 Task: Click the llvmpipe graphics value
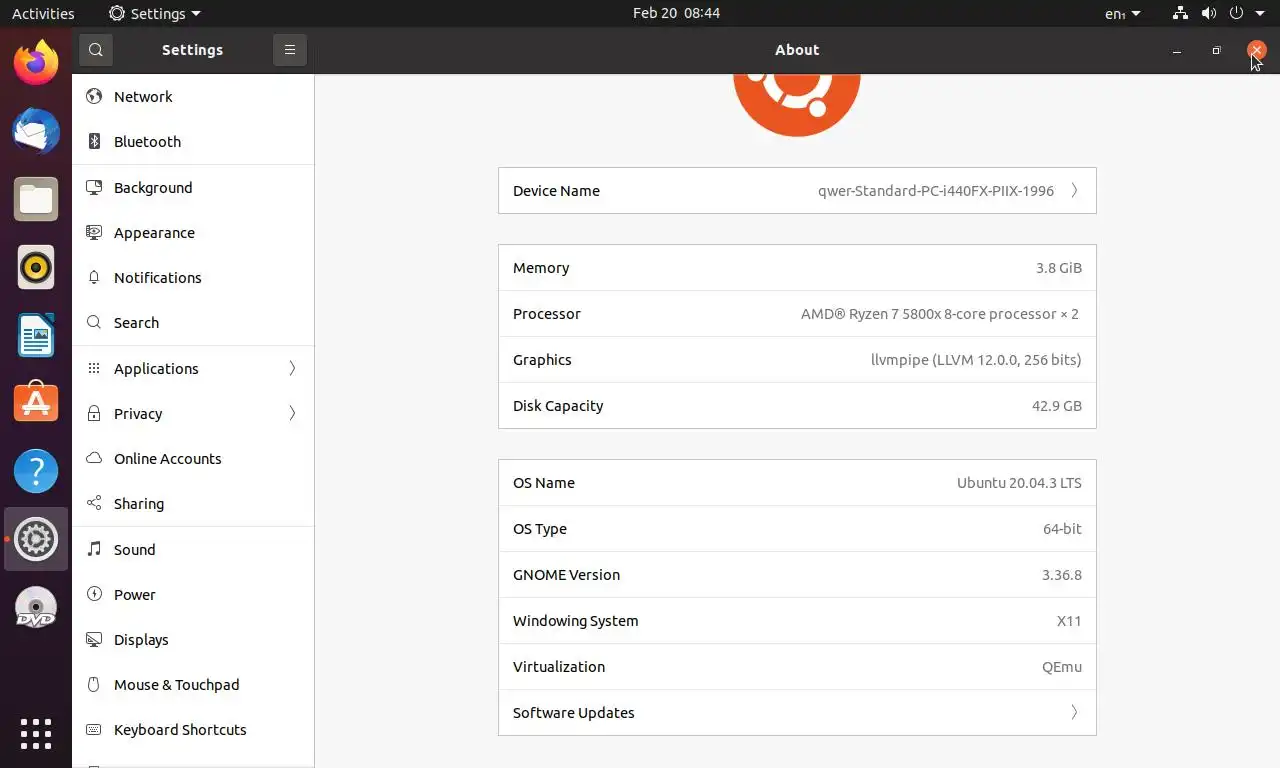tap(976, 360)
